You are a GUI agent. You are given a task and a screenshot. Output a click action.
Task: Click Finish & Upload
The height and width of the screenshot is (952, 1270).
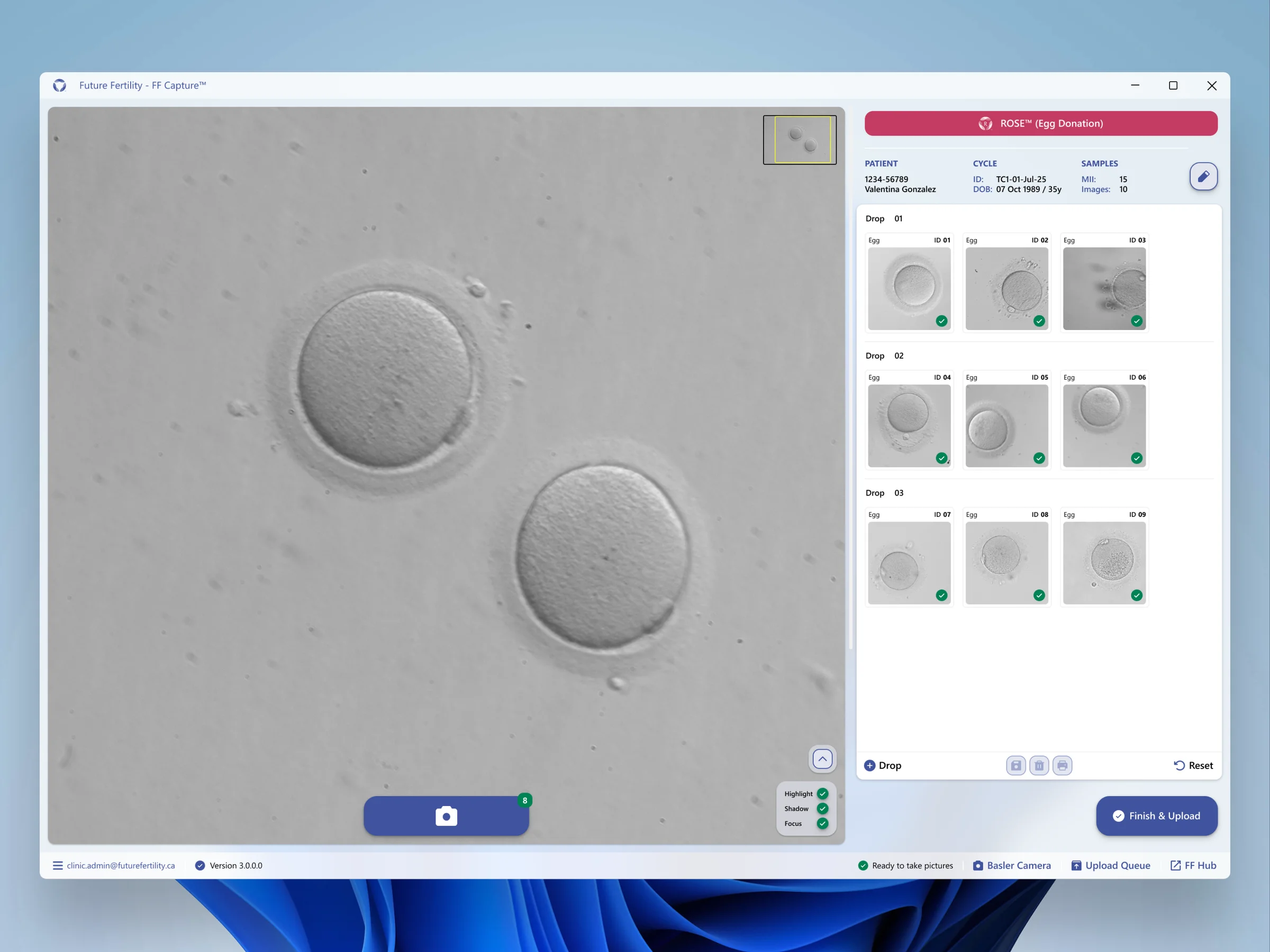pyautogui.click(x=1156, y=816)
